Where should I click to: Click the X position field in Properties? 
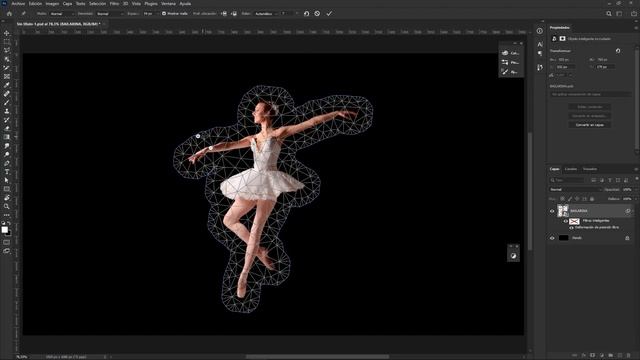coord(566,67)
